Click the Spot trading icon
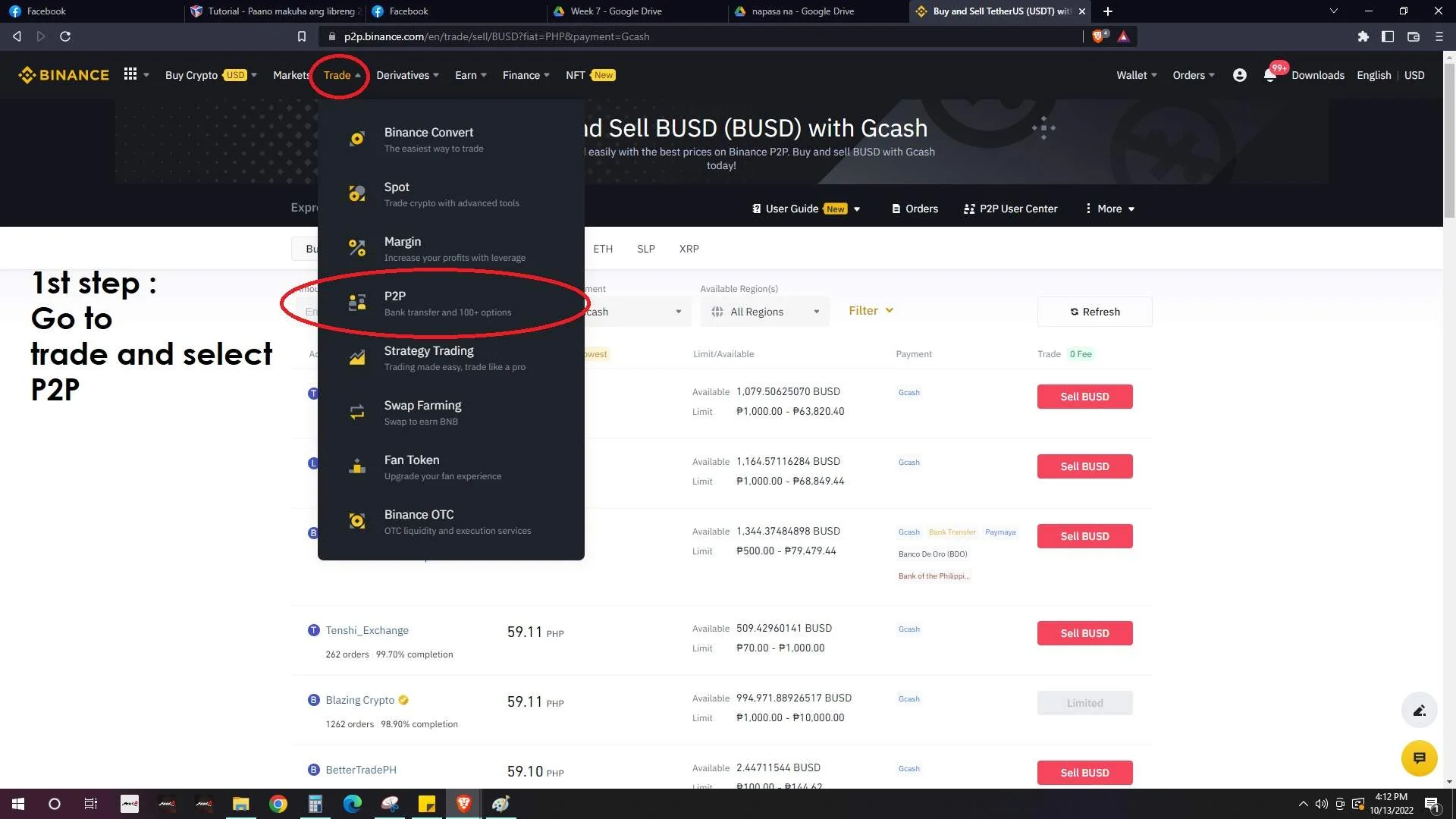 [x=357, y=194]
